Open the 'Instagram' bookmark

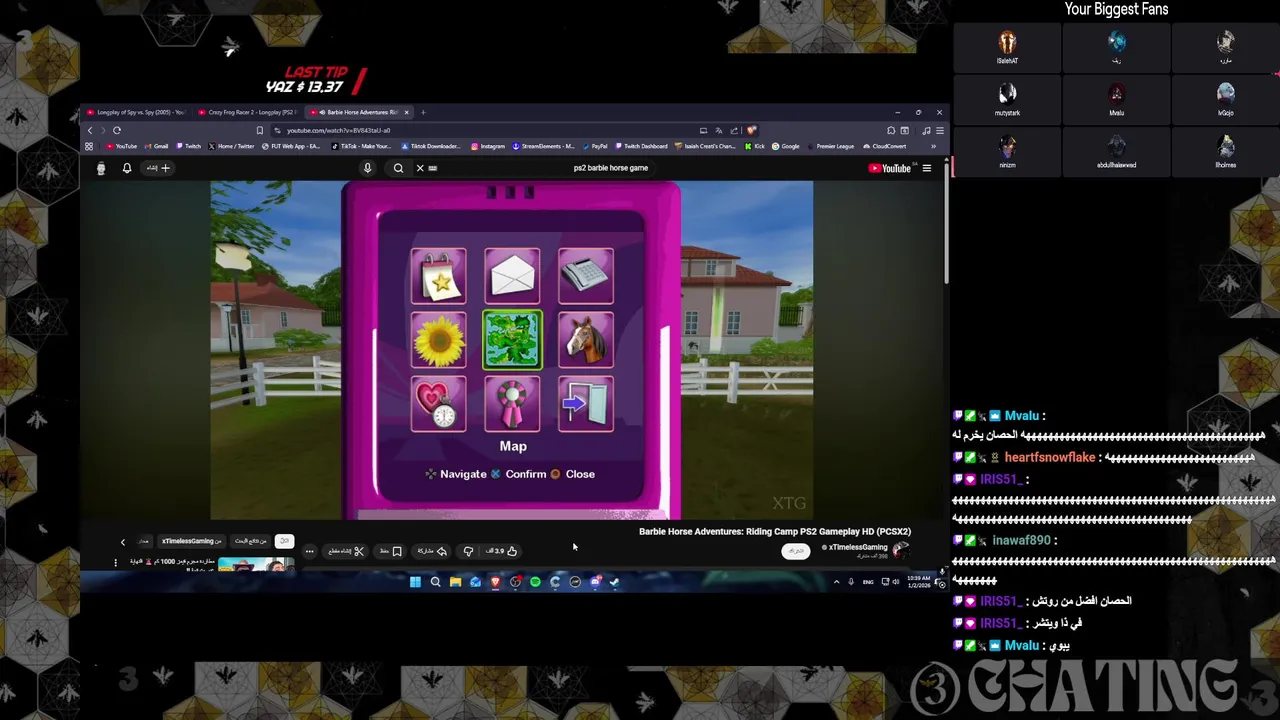tap(488, 146)
